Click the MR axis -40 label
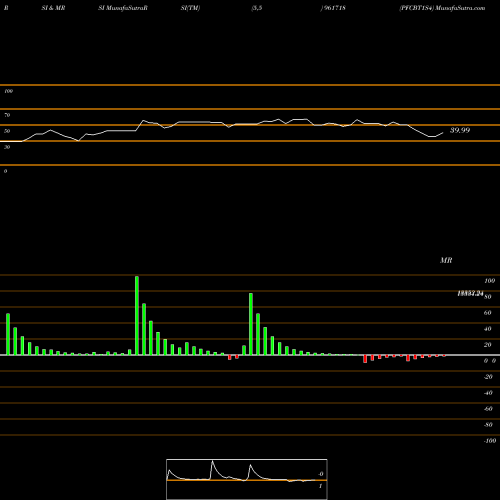Image resolution: width=500 pixels, height=500 pixels. pyautogui.click(x=488, y=393)
